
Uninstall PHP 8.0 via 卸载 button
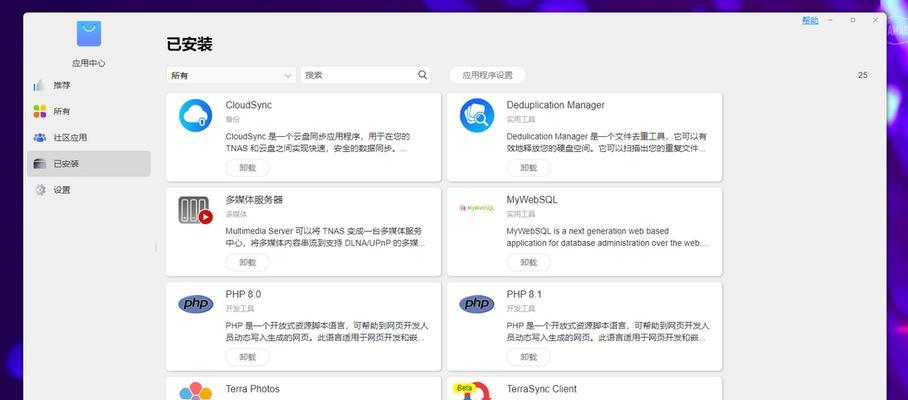pyautogui.click(x=247, y=357)
